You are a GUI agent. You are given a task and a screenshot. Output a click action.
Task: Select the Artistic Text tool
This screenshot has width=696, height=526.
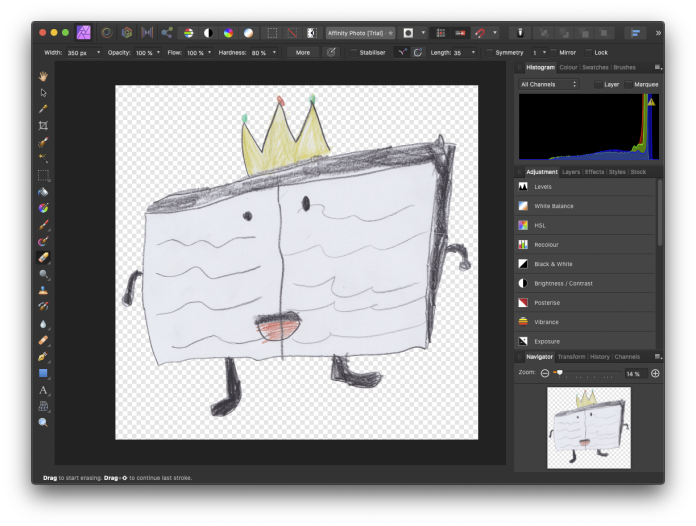tap(43, 390)
